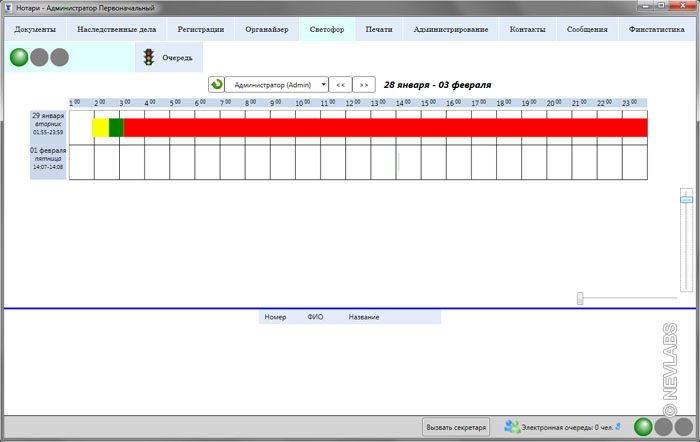Click the last gray light in the status bar
The height and width of the screenshot is (442, 700).
[685, 427]
